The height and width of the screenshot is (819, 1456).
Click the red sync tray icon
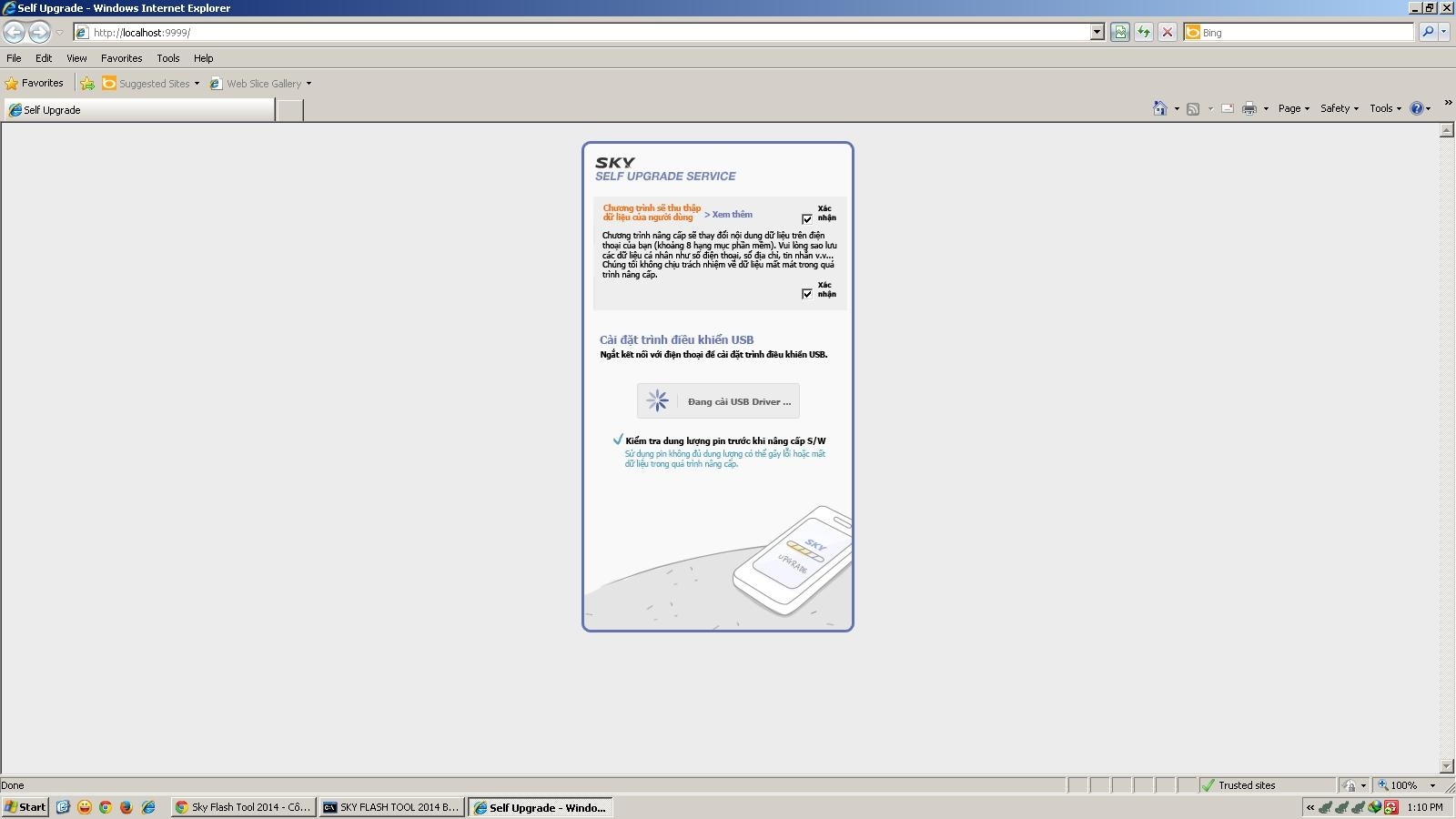point(1390,807)
